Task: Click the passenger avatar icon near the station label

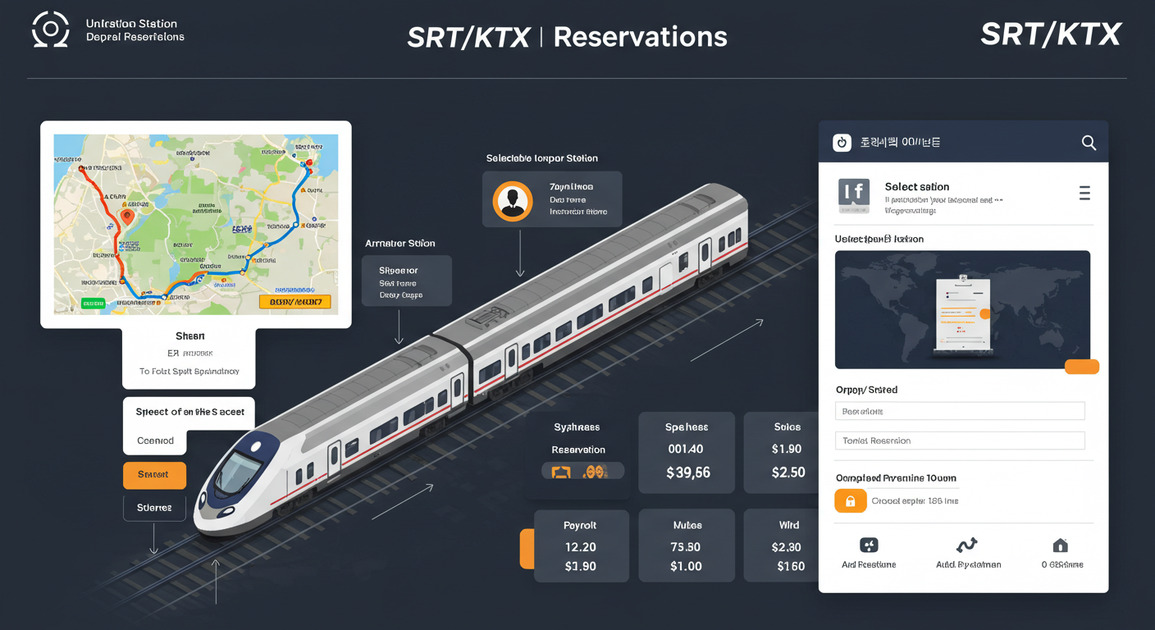Action: [514, 199]
